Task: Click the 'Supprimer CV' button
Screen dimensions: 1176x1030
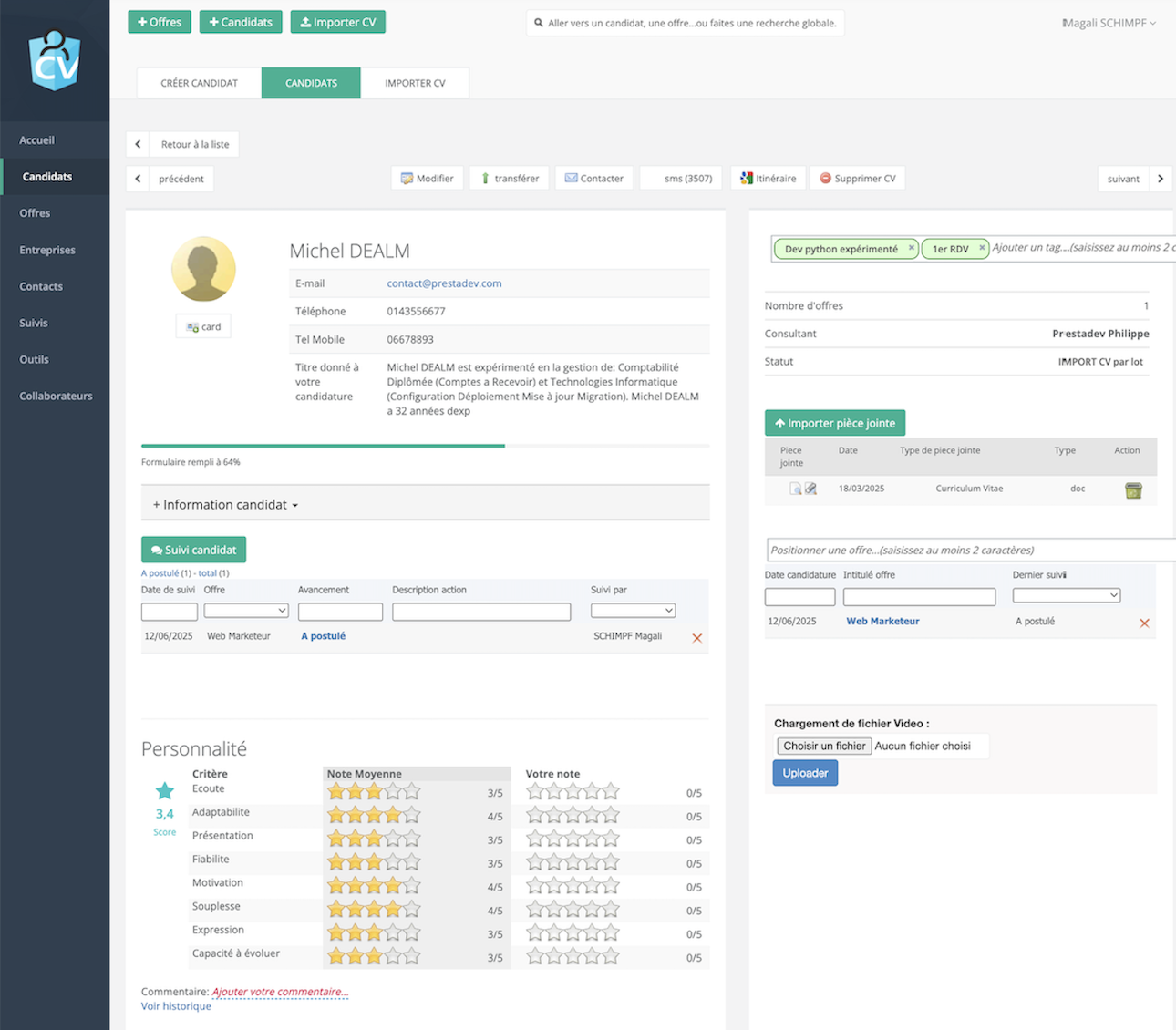Action: pos(857,179)
